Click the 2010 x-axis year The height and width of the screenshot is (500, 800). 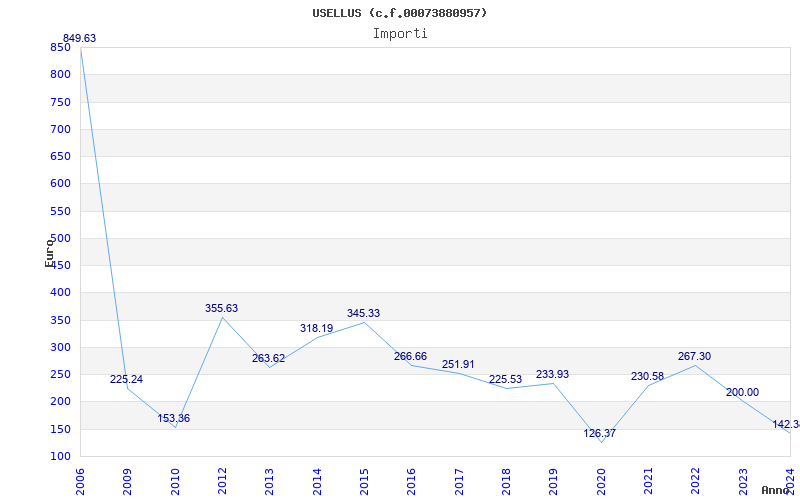point(175,482)
